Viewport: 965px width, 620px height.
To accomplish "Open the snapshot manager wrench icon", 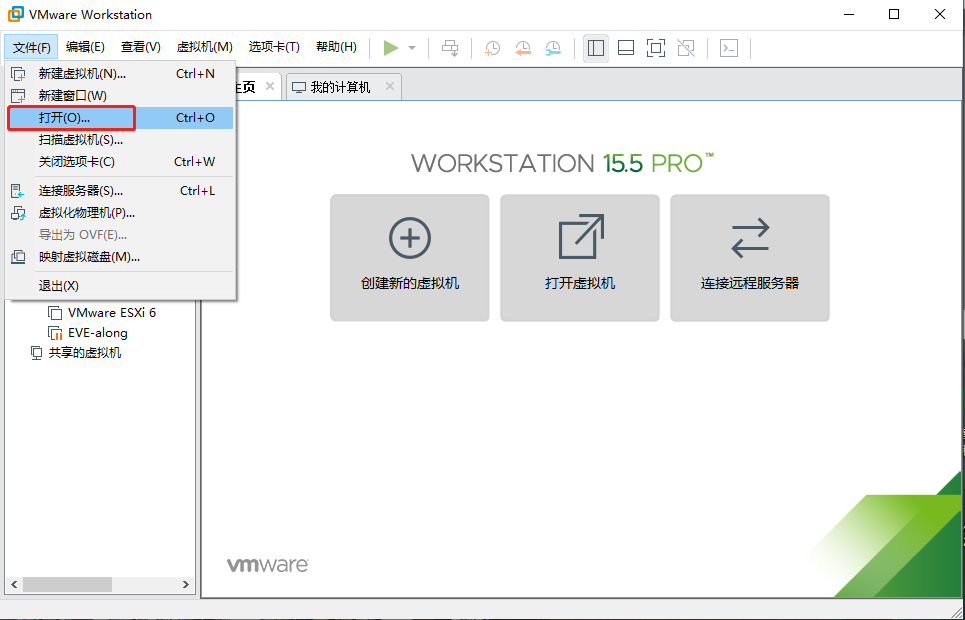I will point(553,48).
